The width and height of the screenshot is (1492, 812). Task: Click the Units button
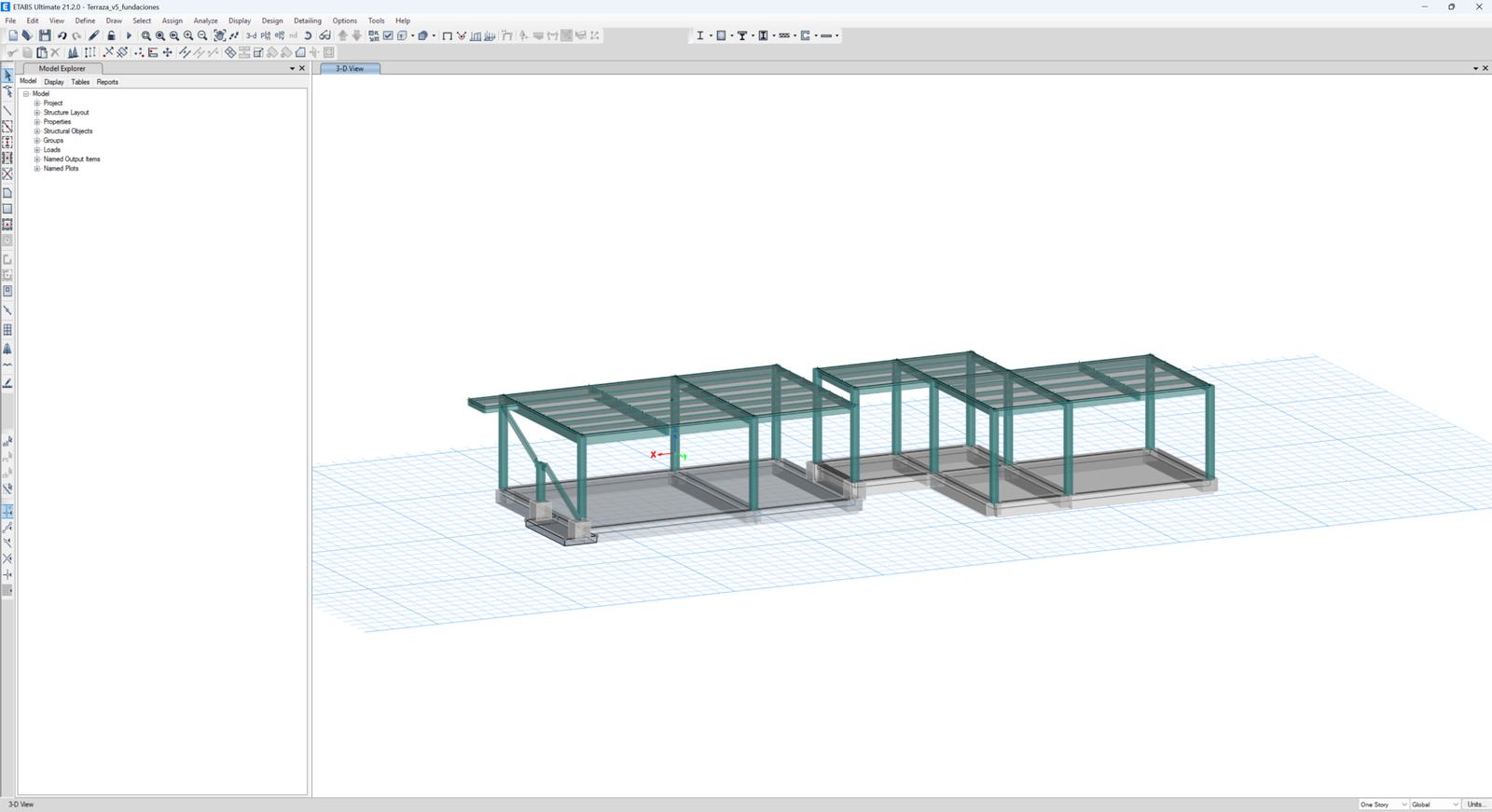pos(1476,804)
